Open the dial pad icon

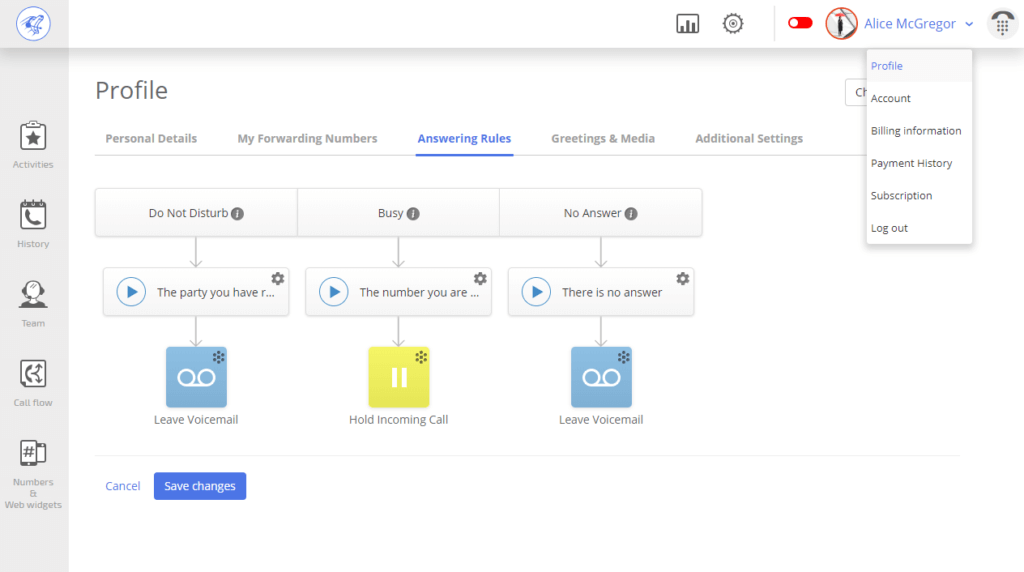click(x=1002, y=24)
